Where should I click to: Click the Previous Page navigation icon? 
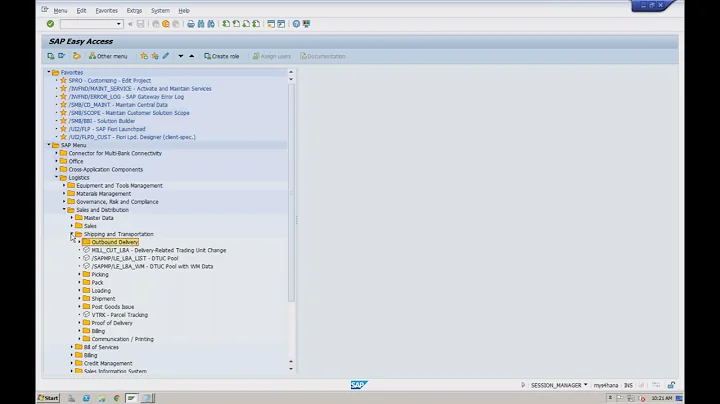pyautogui.click(x=236, y=24)
